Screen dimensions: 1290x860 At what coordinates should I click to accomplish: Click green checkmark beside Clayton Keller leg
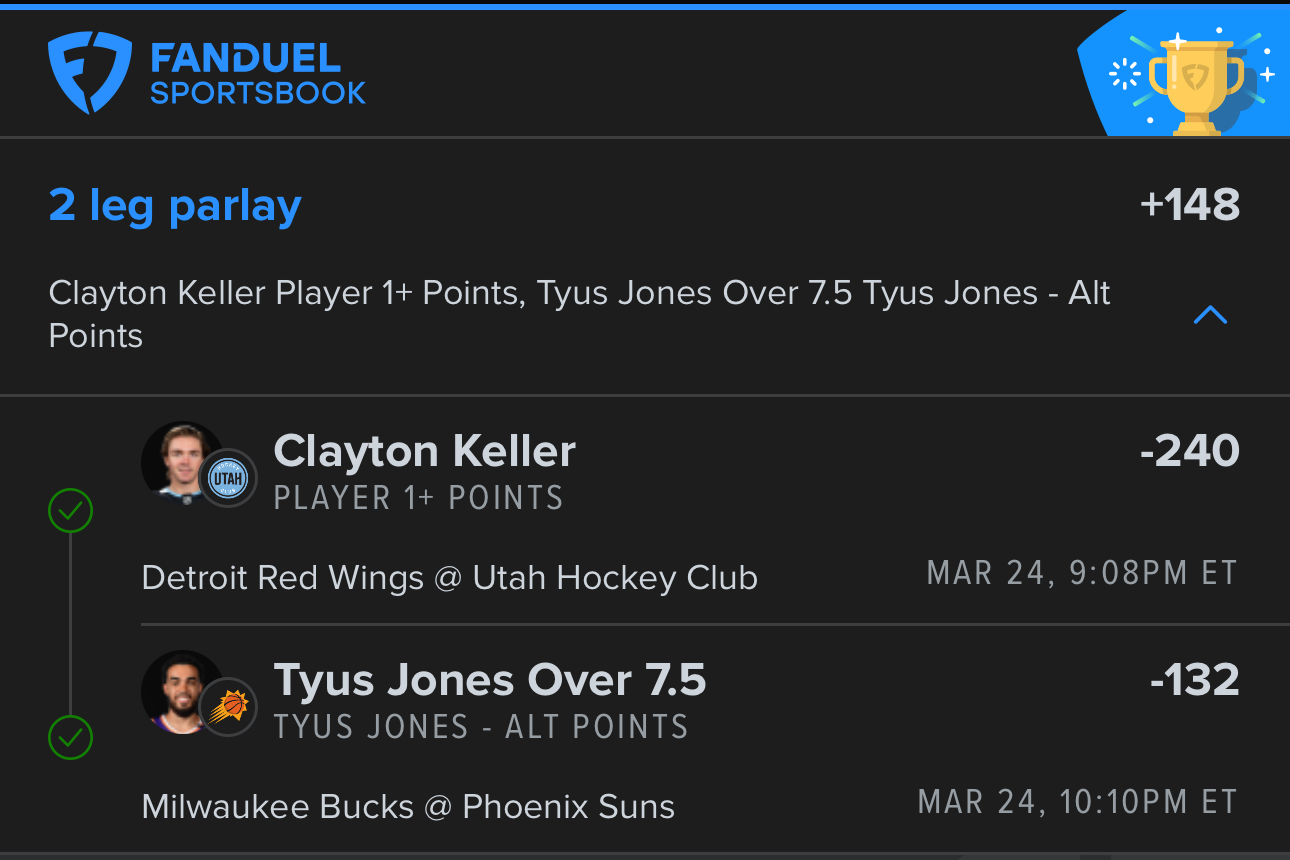click(x=71, y=511)
